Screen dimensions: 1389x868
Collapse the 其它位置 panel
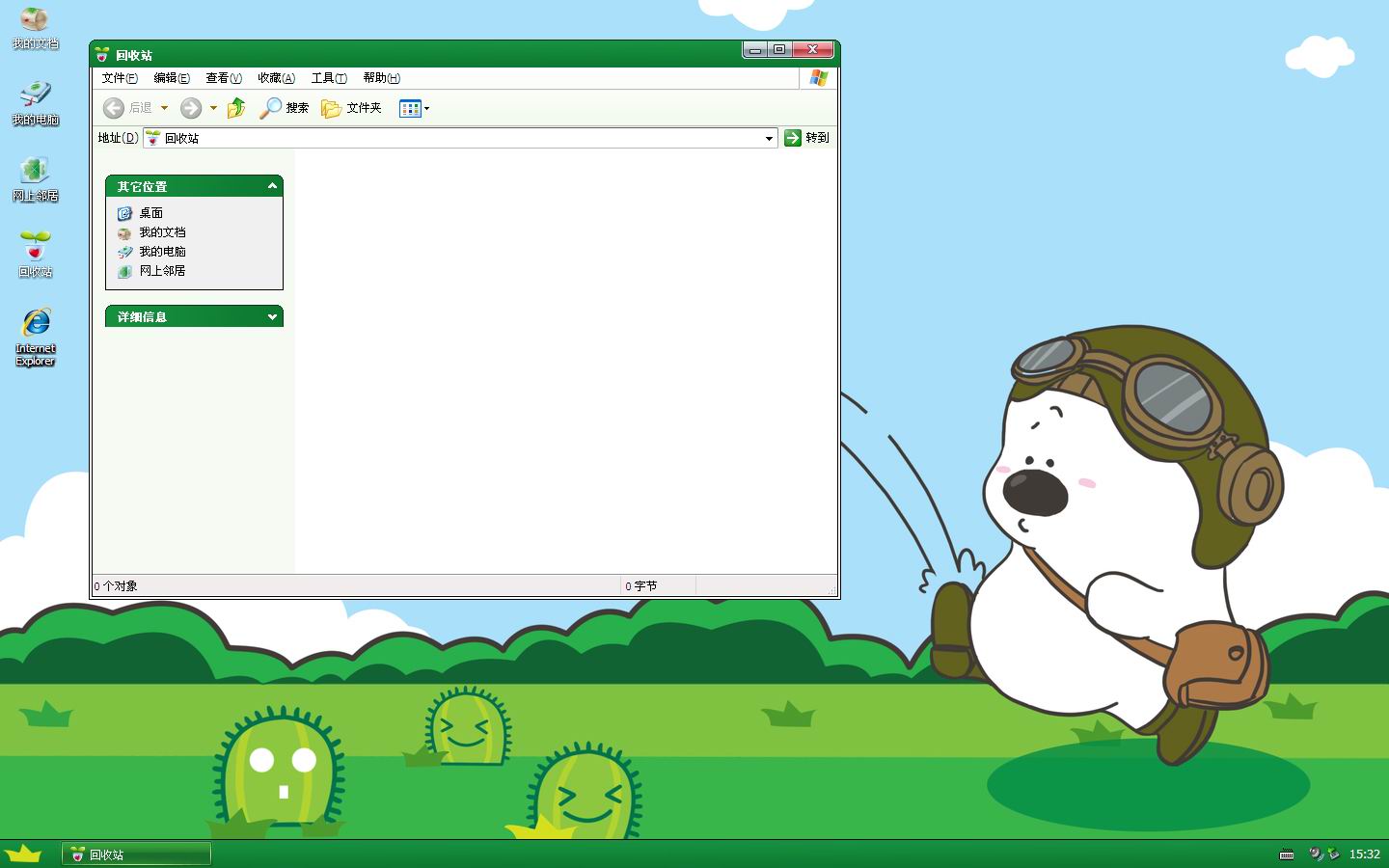tap(272, 186)
